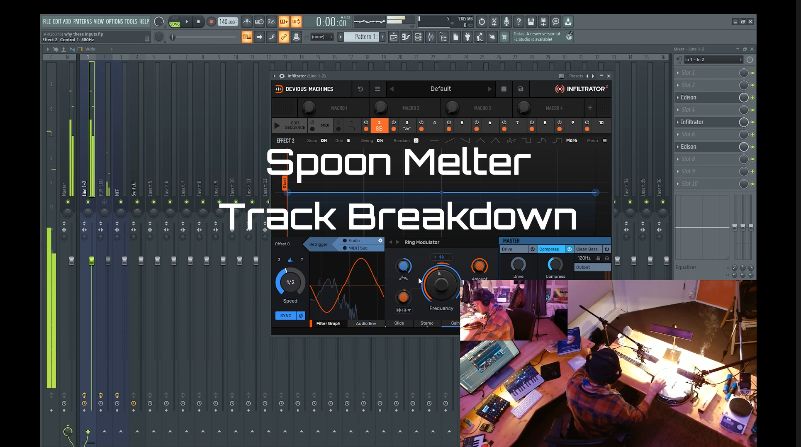Click the plug icon in toolbar

tap(467, 37)
